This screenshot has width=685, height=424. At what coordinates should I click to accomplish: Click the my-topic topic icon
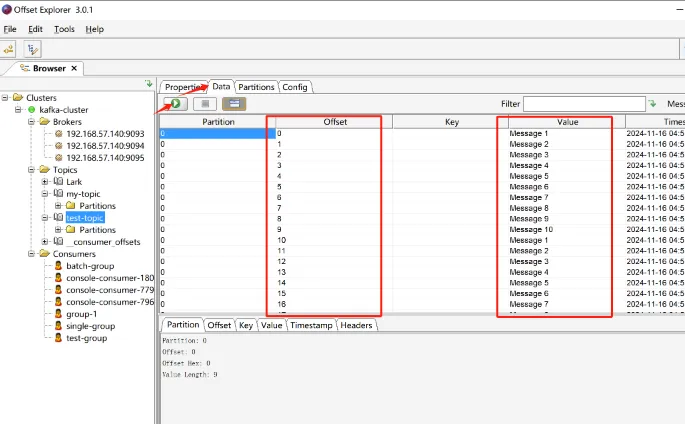pyautogui.click(x=58, y=193)
